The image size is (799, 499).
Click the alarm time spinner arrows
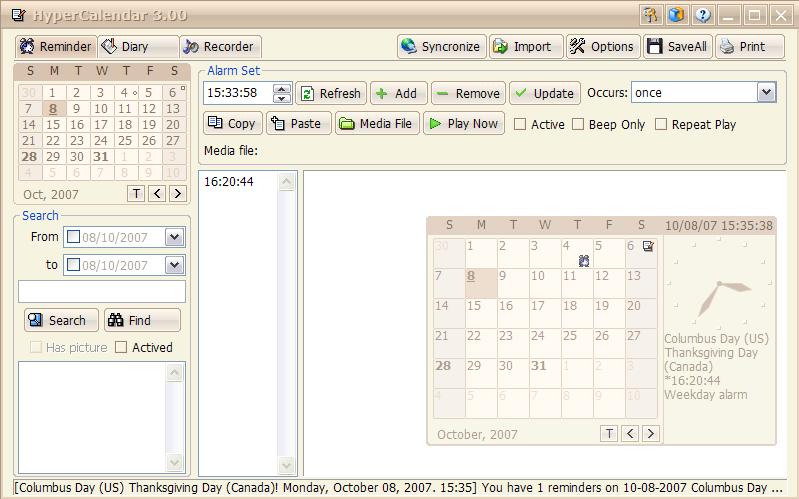[282, 93]
